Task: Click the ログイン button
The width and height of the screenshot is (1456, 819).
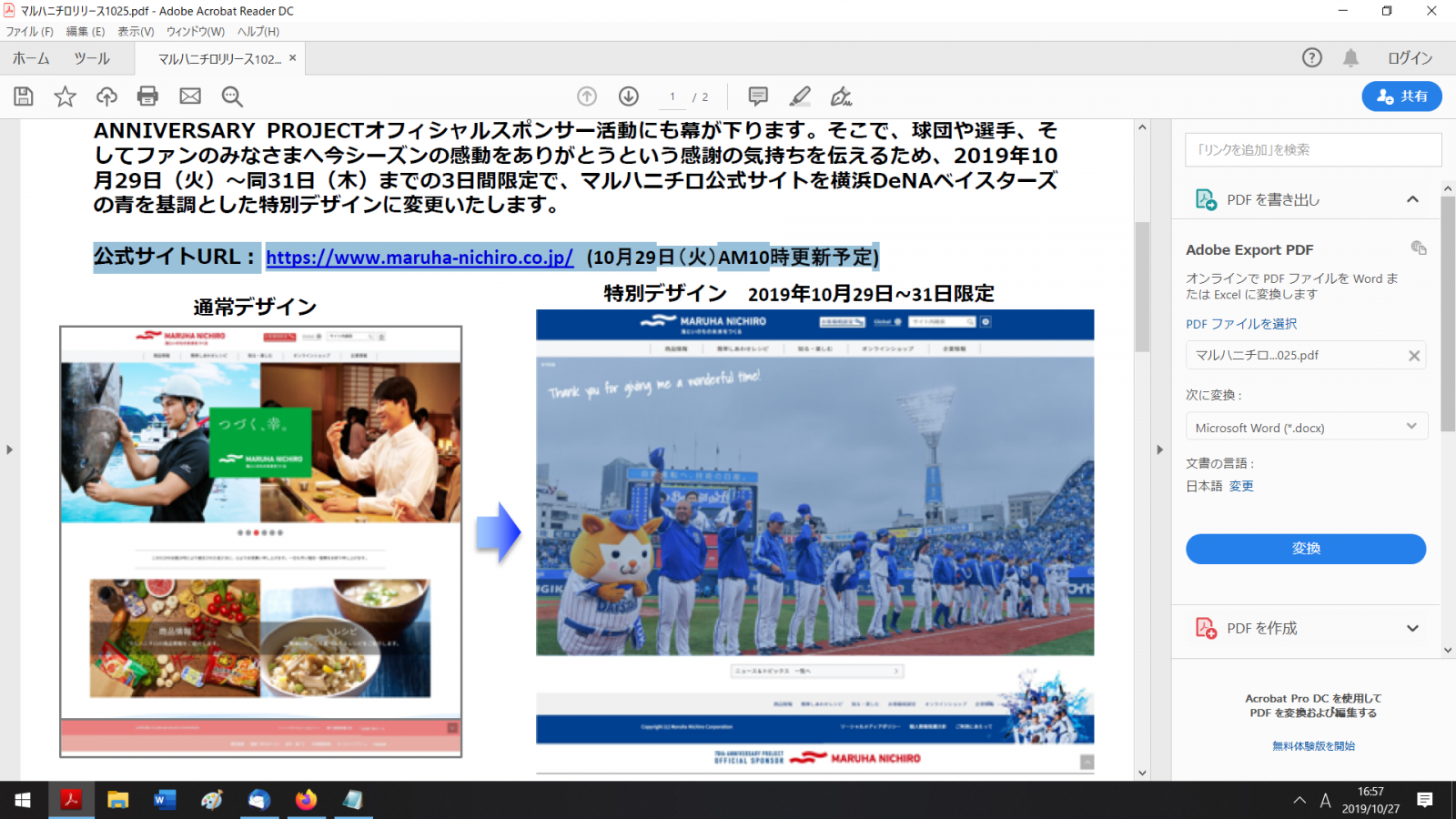Action: tap(1410, 58)
